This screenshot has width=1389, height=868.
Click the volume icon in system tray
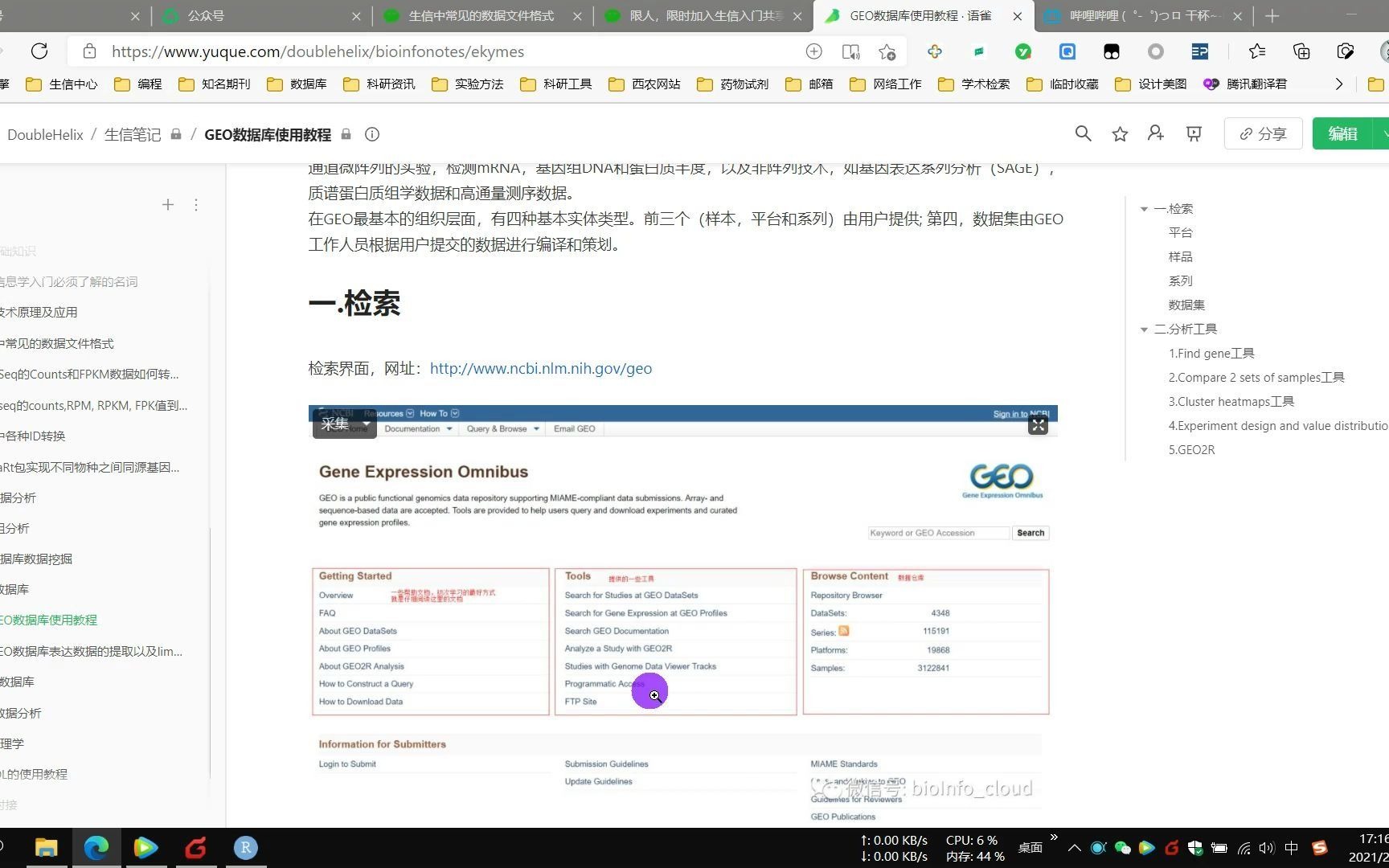pyautogui.click(x=1268, y=848)
